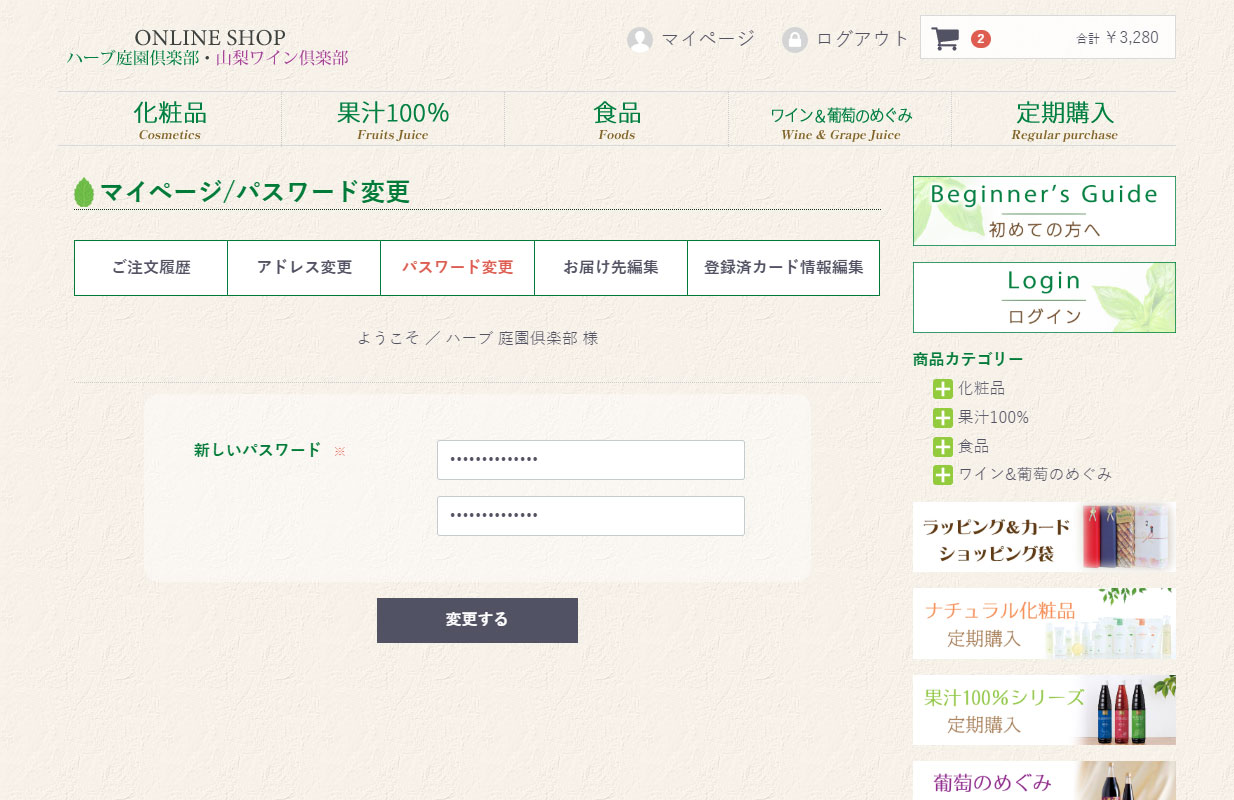
Task: Click the My Page user avatar icon
Action: (640, 40)
